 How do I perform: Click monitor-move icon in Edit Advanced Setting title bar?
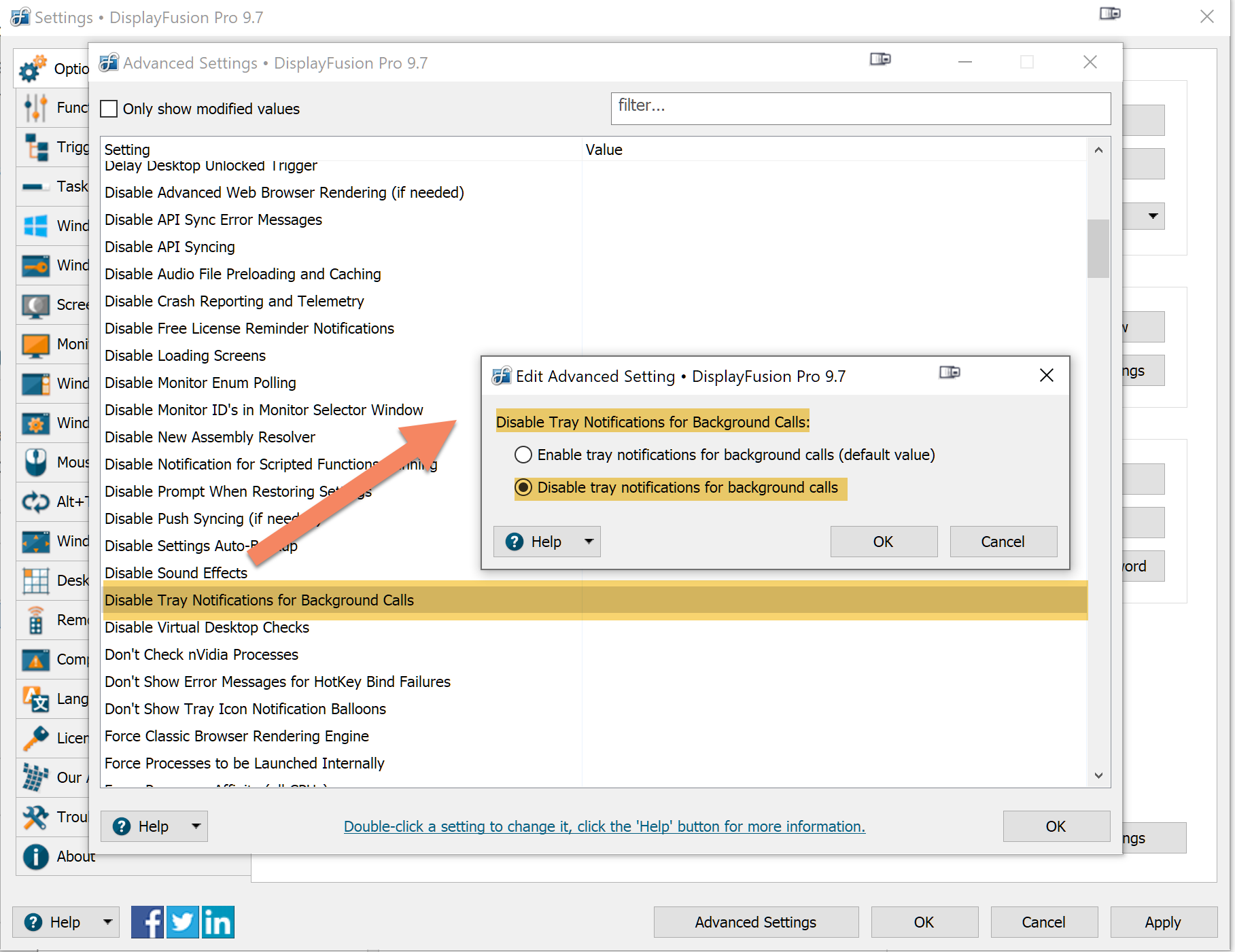click(x=950, y=372)
